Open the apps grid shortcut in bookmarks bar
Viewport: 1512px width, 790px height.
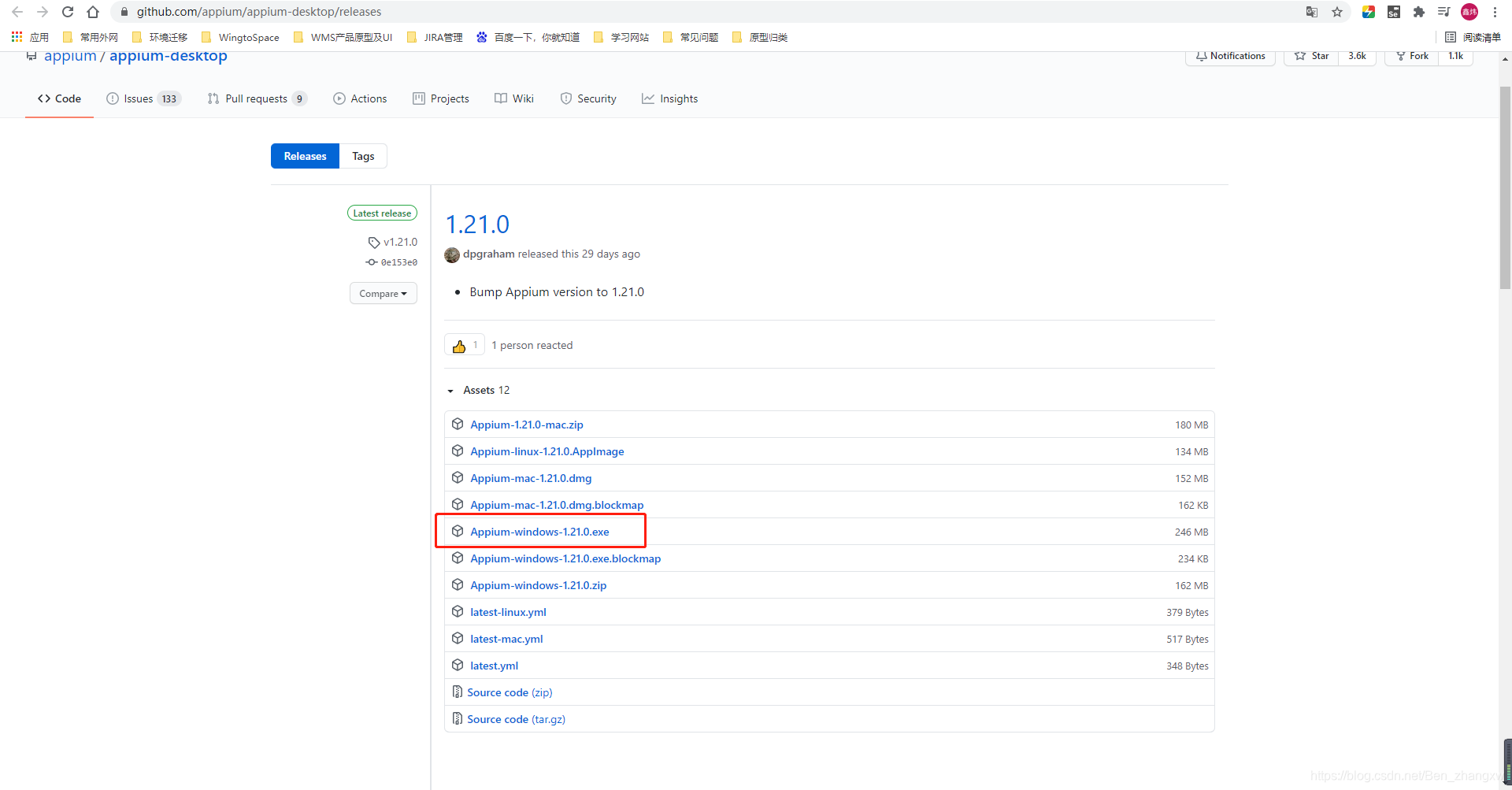tap(30, 37)
